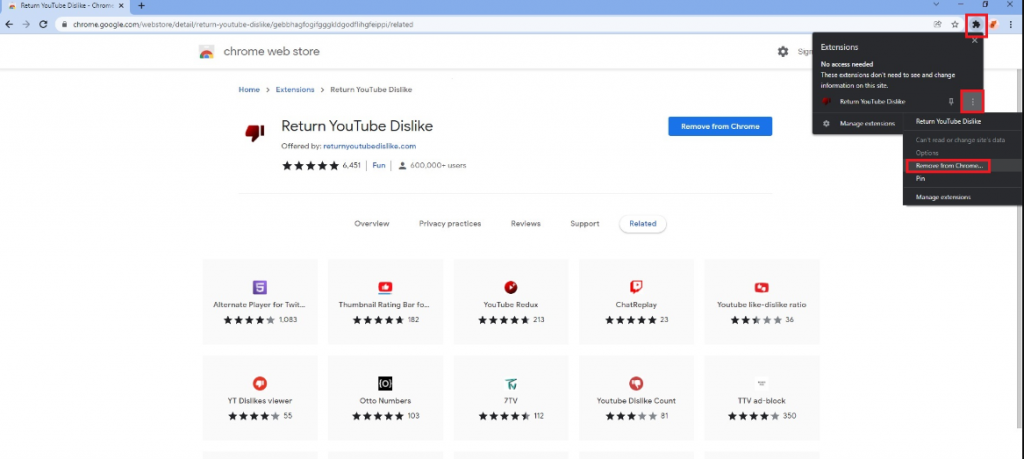Open more actions for Return YouTube Dislike
Viewport: 1024px width, 459px height.
pyautogui.click(x=972, y=102)
